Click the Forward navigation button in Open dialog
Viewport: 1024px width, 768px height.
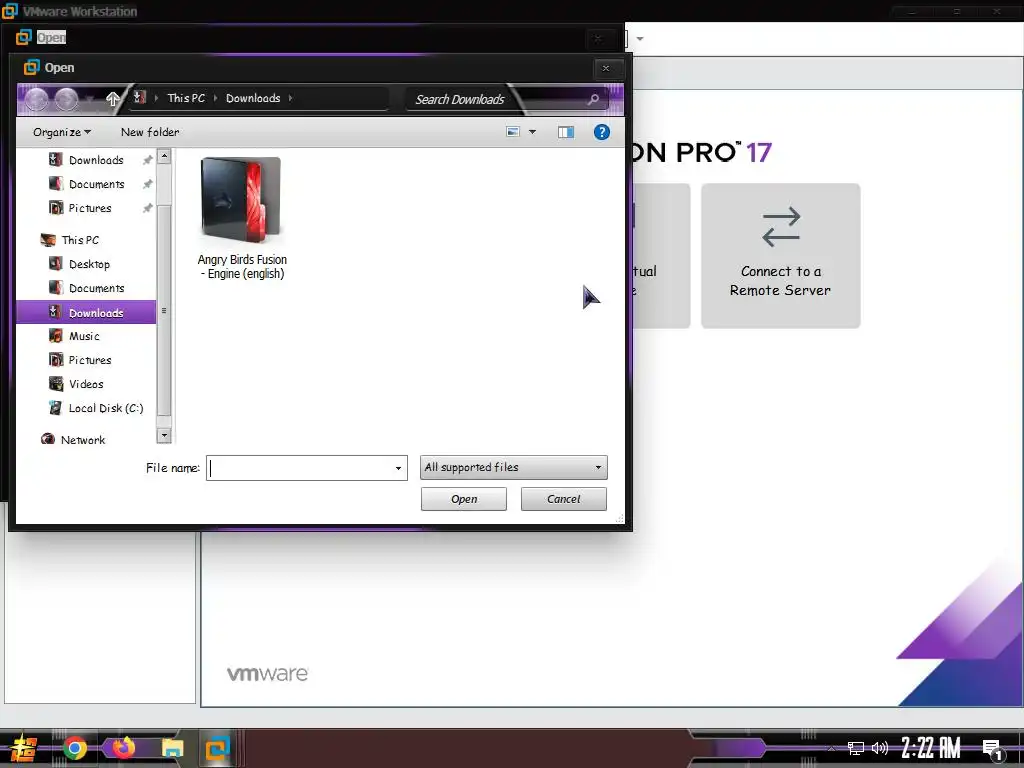pos(67,99)
